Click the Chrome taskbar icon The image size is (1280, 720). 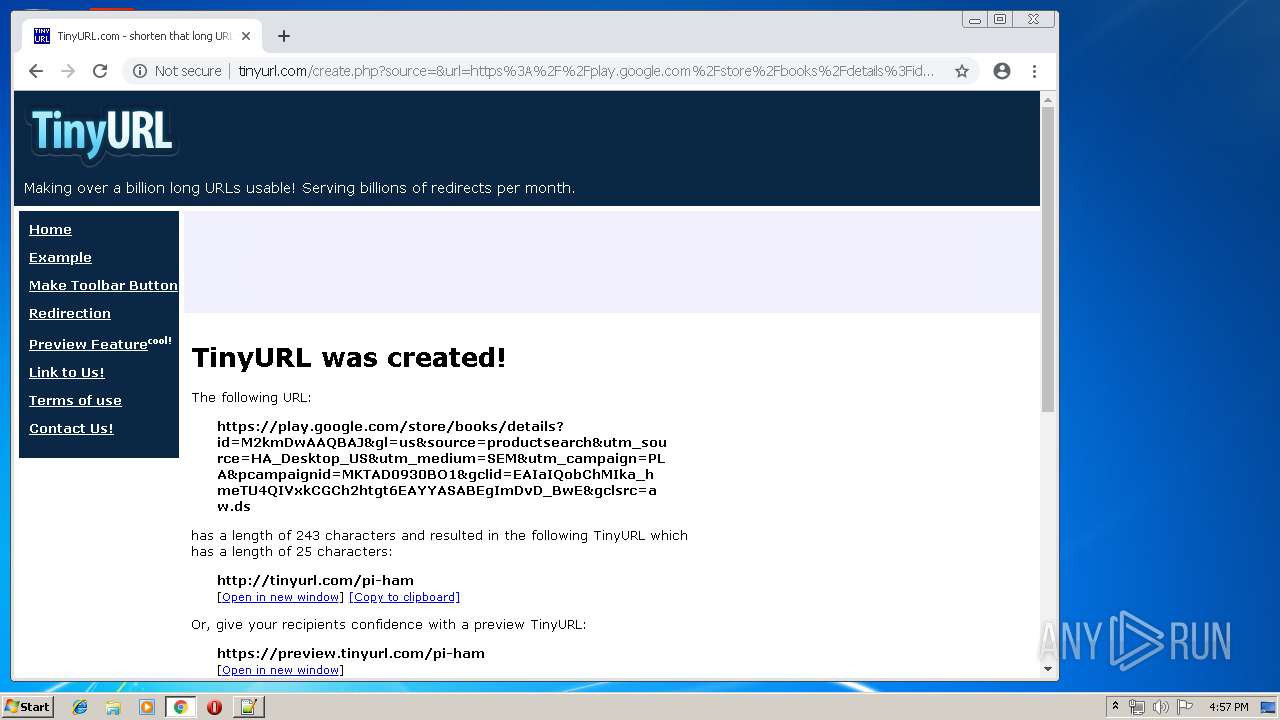(x=181, y=707)
